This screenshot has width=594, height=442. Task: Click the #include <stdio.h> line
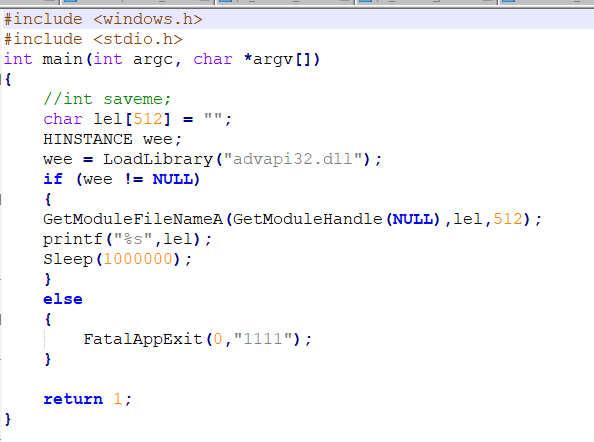(93, 39)
